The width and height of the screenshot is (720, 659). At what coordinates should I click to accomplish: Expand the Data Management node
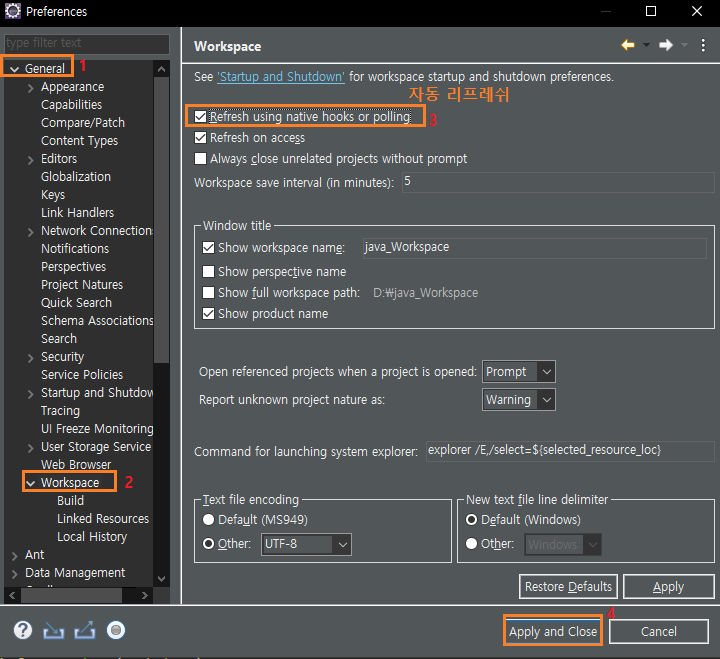point(15,574)
